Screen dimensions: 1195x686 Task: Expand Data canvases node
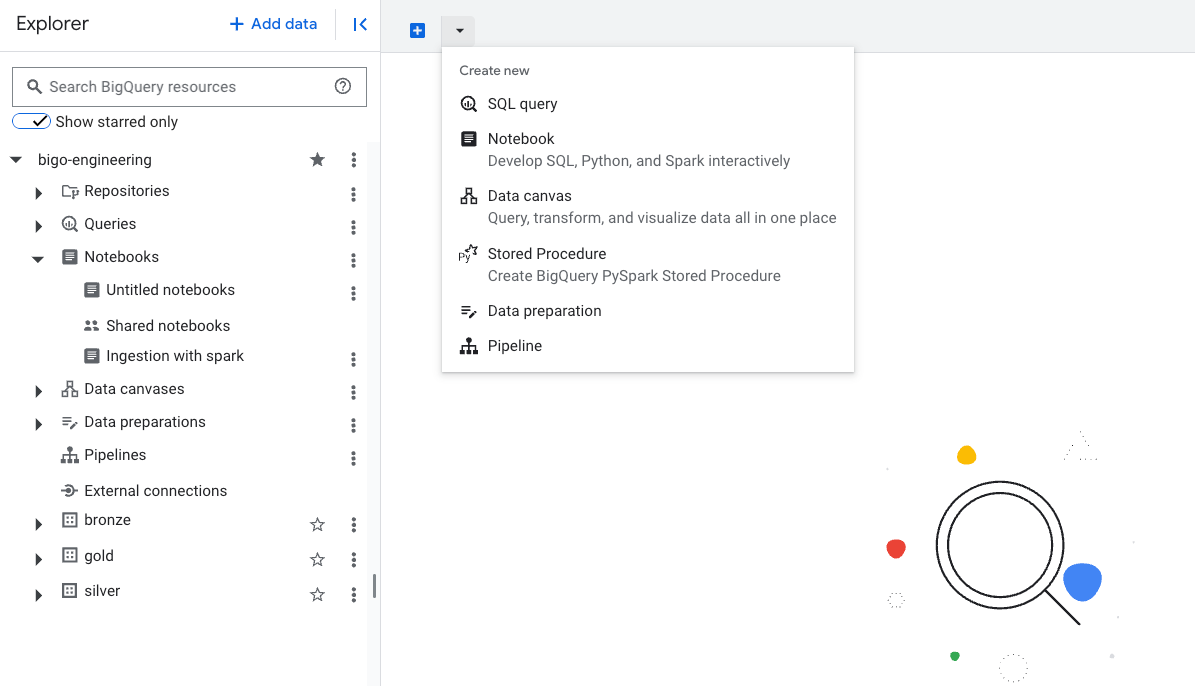[x=38, y=391]
